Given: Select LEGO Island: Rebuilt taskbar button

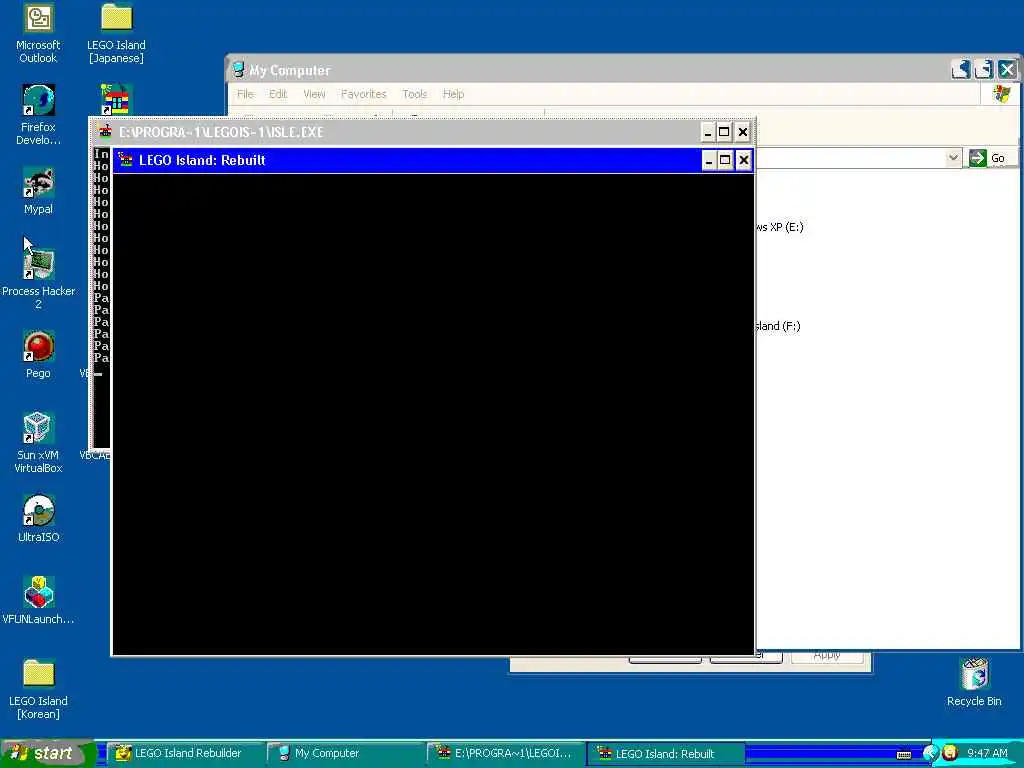Looking at the screenshot, I should pyautogui.click(x=666, y=754).
